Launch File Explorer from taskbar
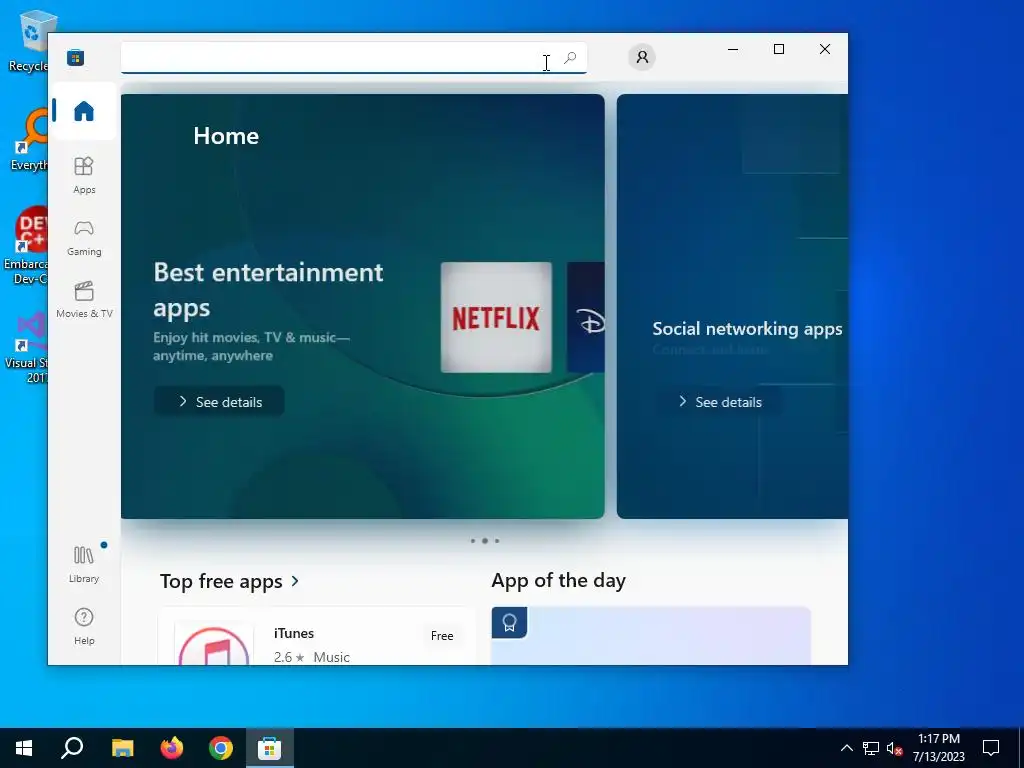 [x=122, y=748]
